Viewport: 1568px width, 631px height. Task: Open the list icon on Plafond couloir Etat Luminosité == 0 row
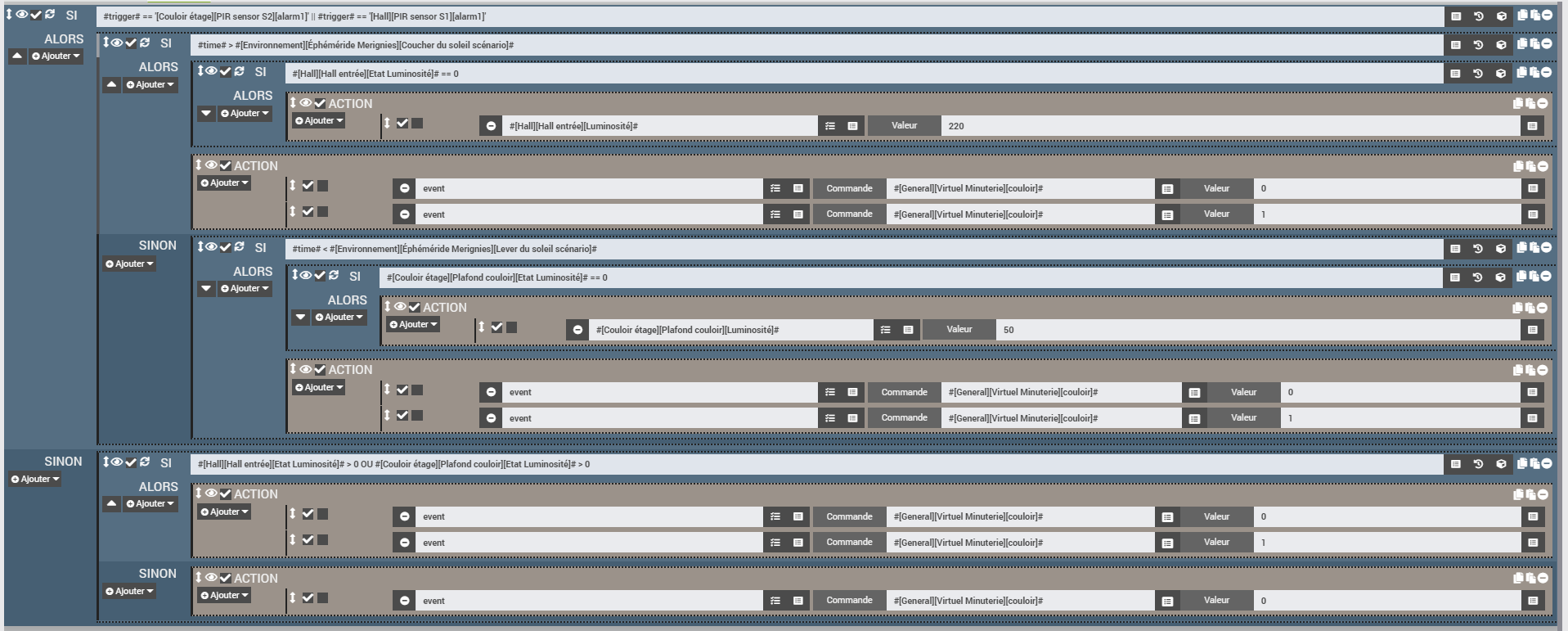coord(1455,277)
